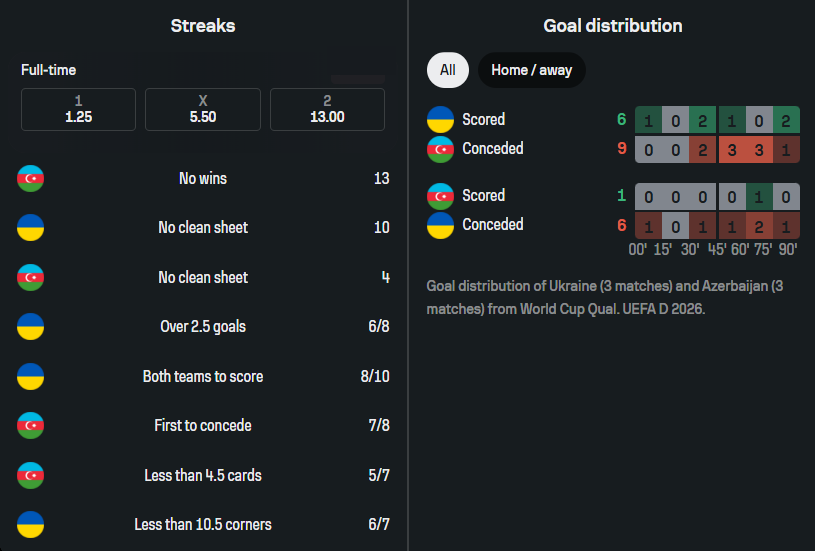The image size is (815, 551).
Task: Click Ukraine total goals scored number 6
Action: pos(621,120)
